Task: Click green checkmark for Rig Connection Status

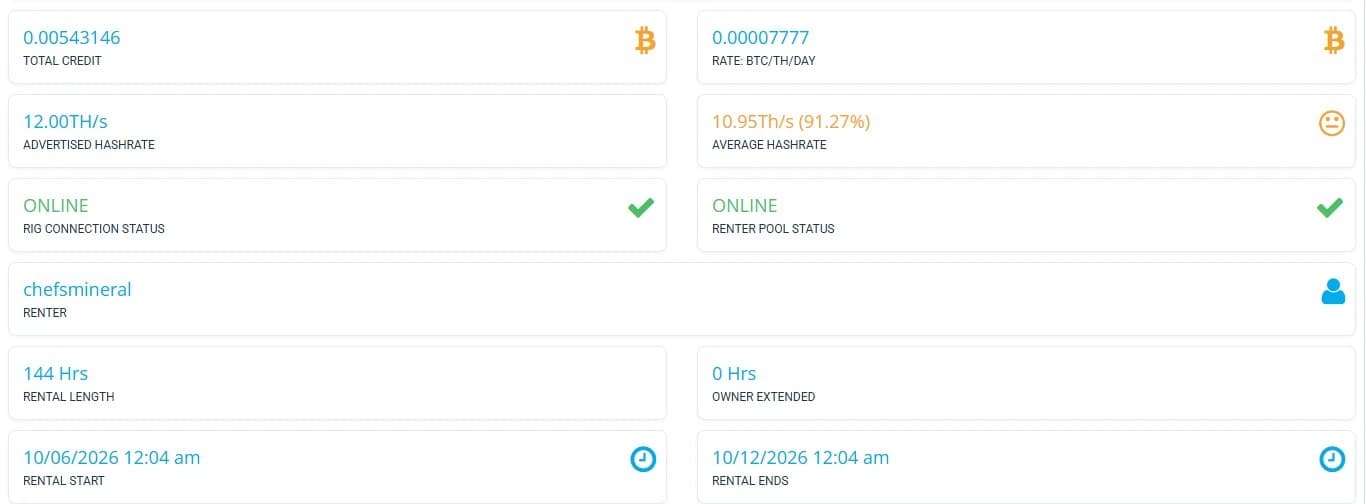Action: (x=641, y=208)
